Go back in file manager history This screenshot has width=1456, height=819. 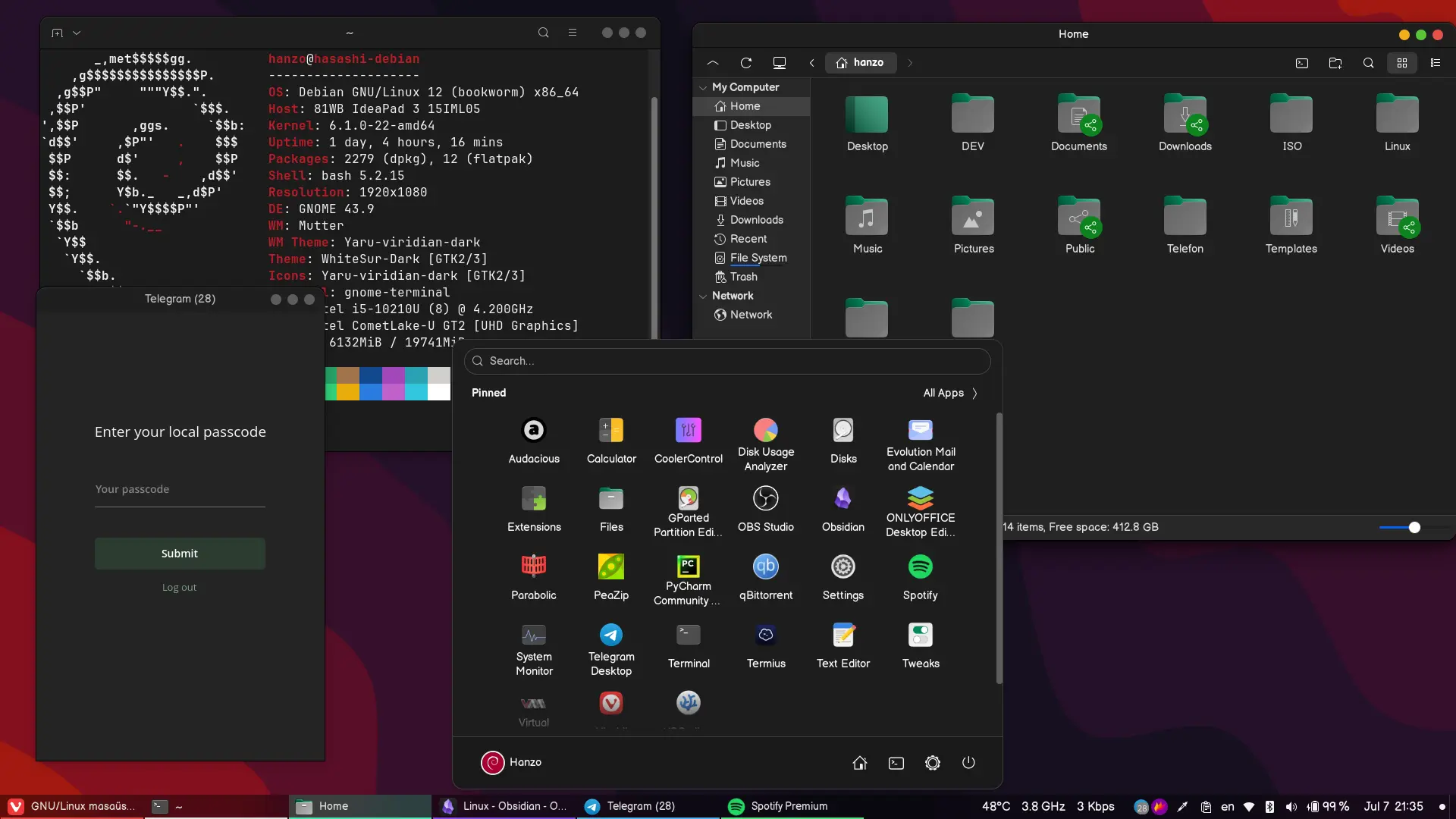tap(811, 63)
